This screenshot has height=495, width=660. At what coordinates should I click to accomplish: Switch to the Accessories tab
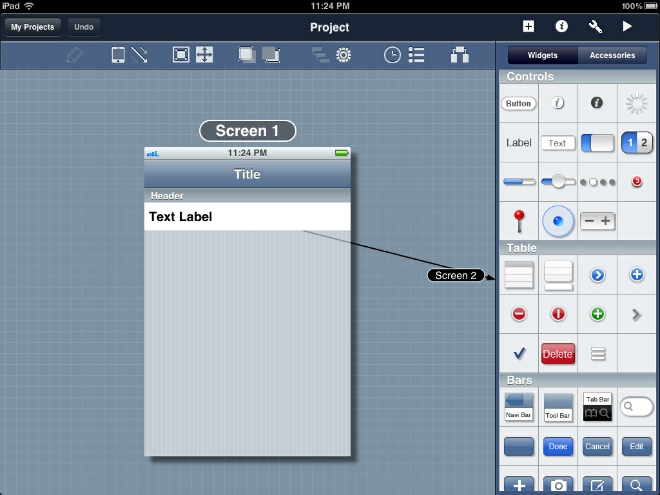point(611,55)
